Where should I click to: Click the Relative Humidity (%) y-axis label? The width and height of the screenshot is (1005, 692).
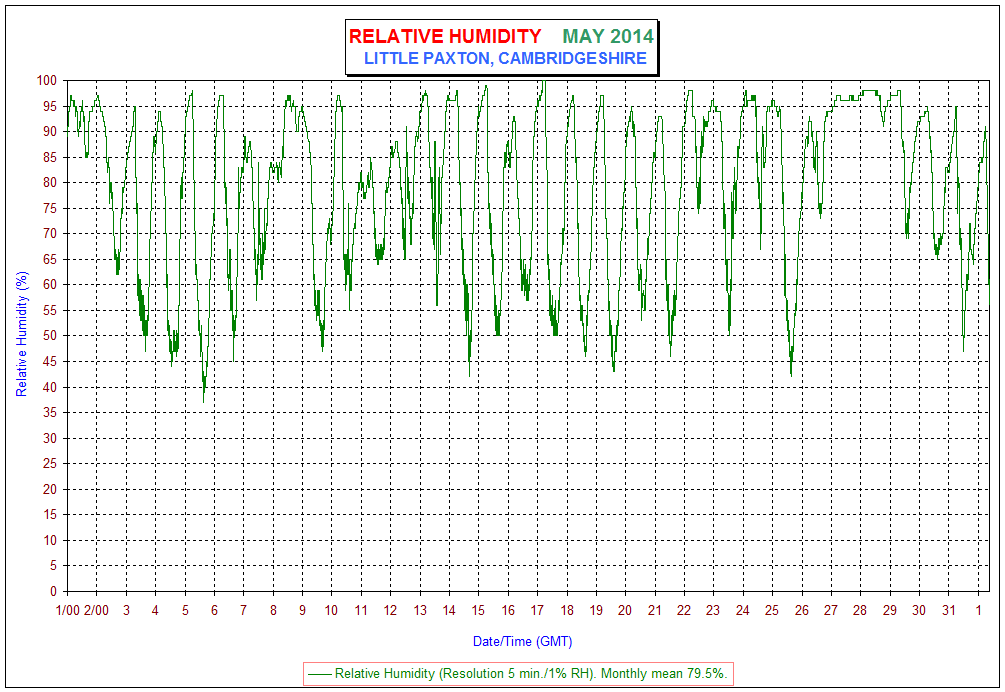(22, 334)
